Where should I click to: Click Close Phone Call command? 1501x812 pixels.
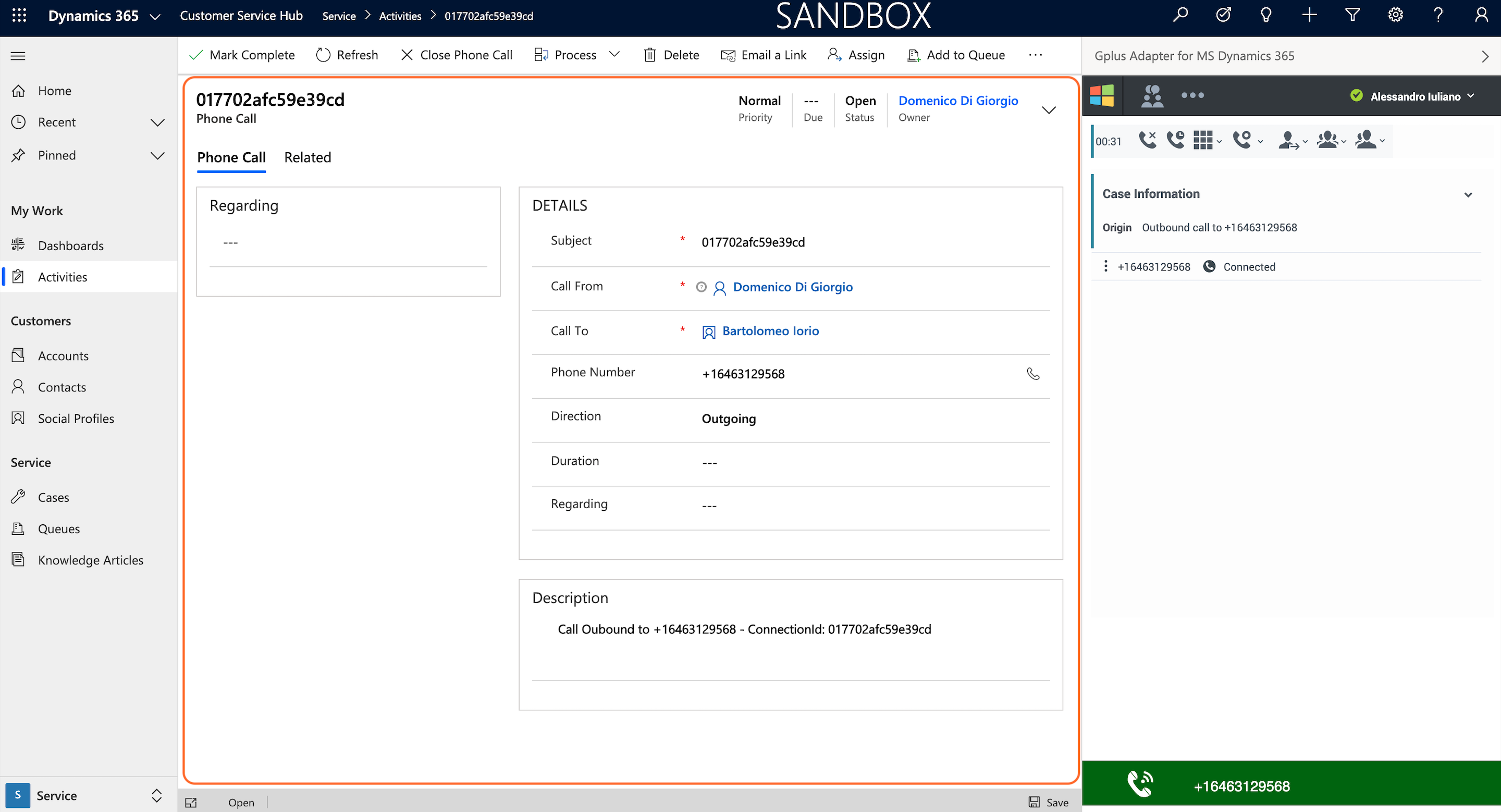457,55
